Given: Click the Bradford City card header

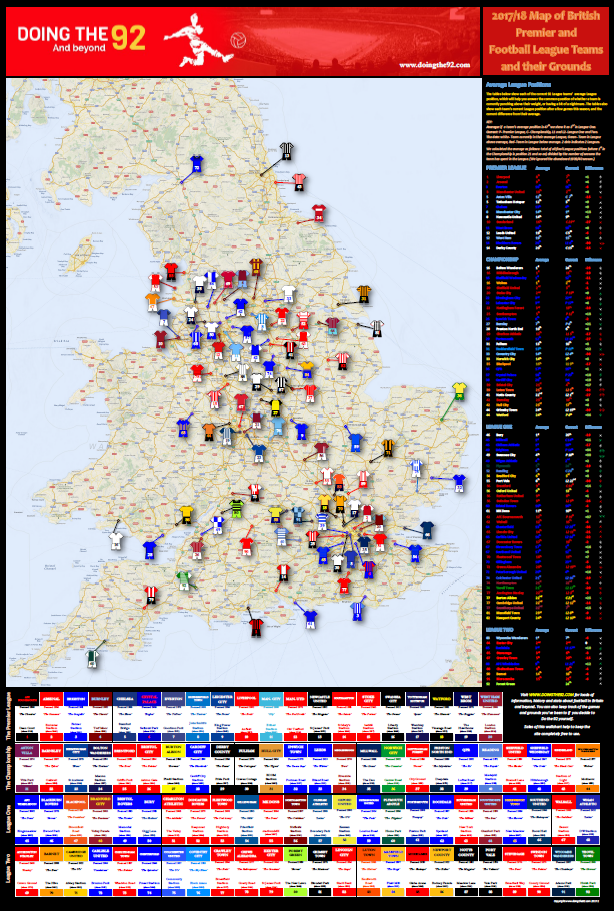Looking at the screenshot, I should pyautogui.click(x=100, y=802).
